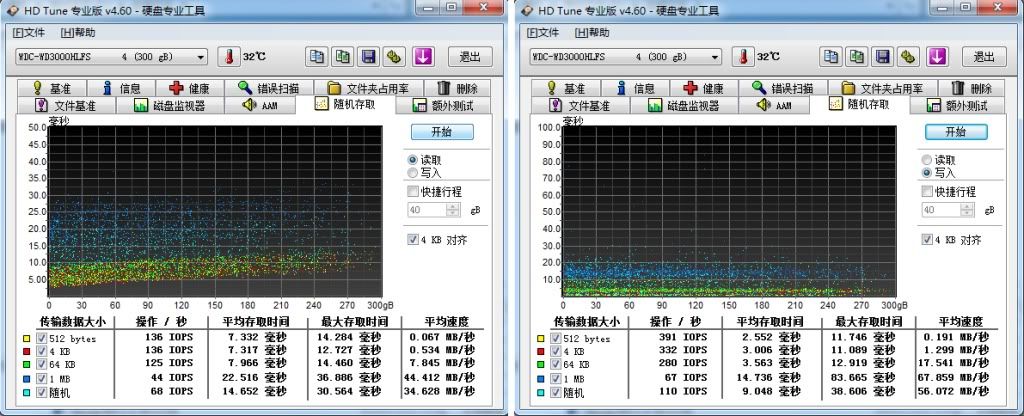Click copy text icon in left window toolbar

tap(317, 57)
